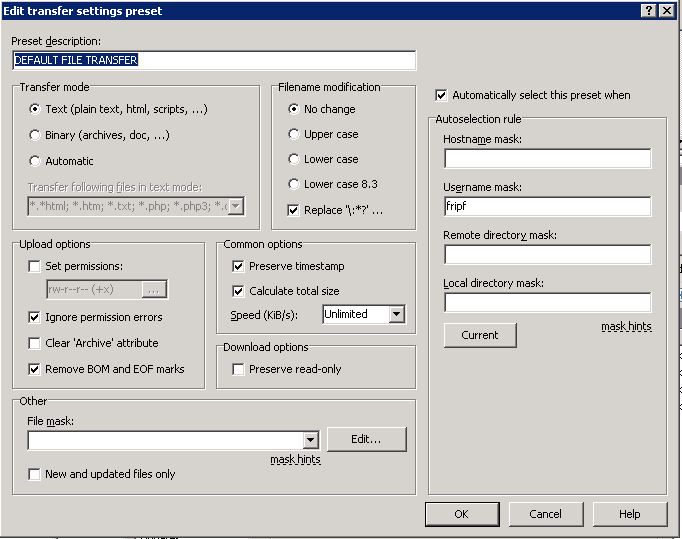Open mask hints link under Autoselection rule
The width and height of the screenshot is (682, 539).
pos(626,327)
